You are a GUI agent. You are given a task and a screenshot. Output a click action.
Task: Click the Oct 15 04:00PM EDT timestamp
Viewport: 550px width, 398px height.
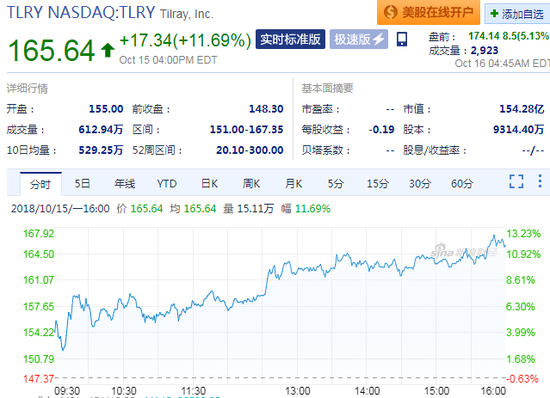click(168, 60)
